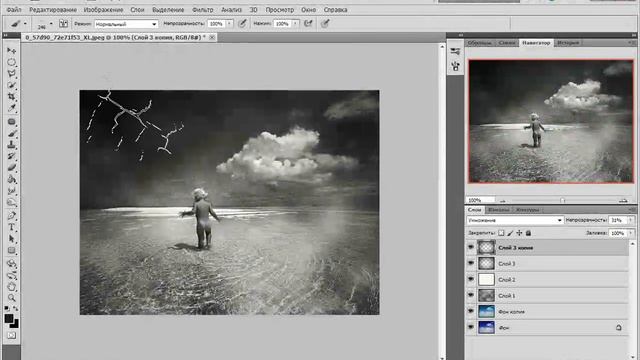640x360 pixels.
Task: Open the 'Фильтр' menu
Action: (202, 9)
